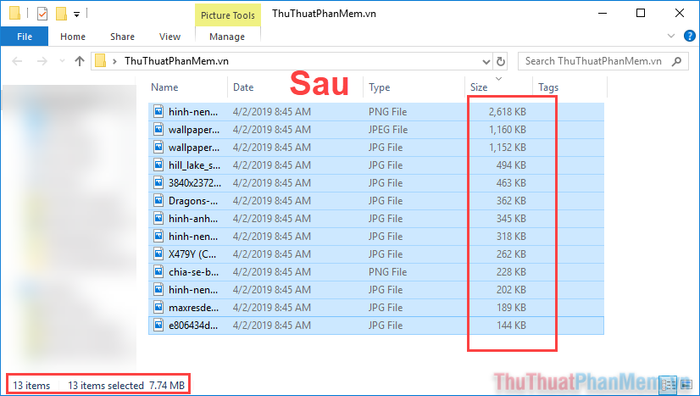The image size is (700, 396).
Task: Click the folder icon in address bar
Action: [x=100, y=61]
